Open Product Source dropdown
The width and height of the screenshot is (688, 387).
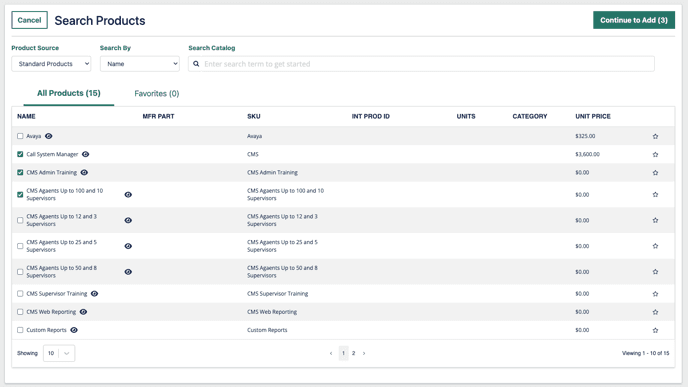click(x=51, y=64)
